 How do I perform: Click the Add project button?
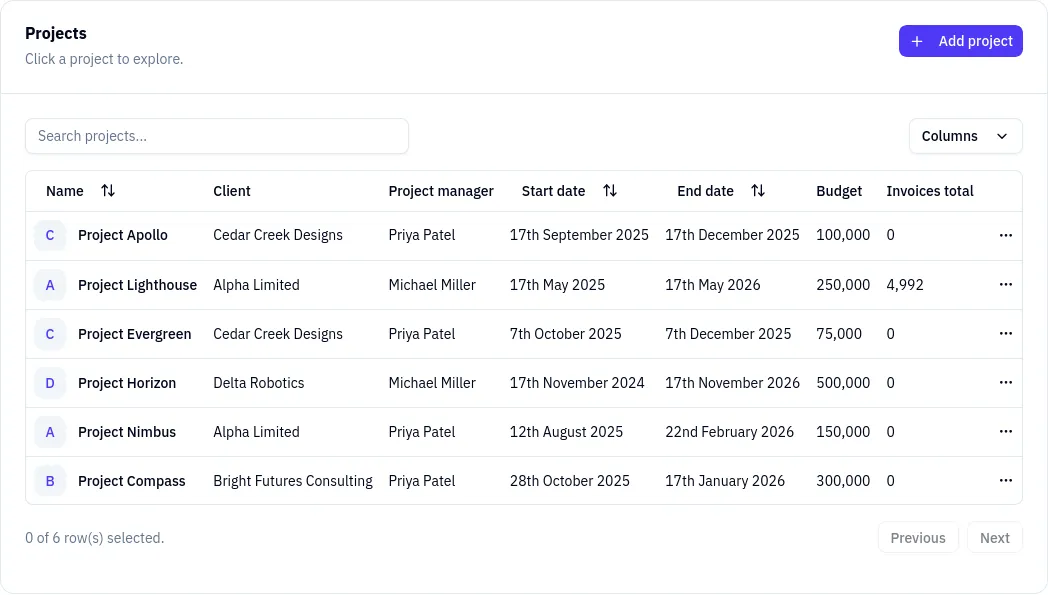(x=960, y=41)
